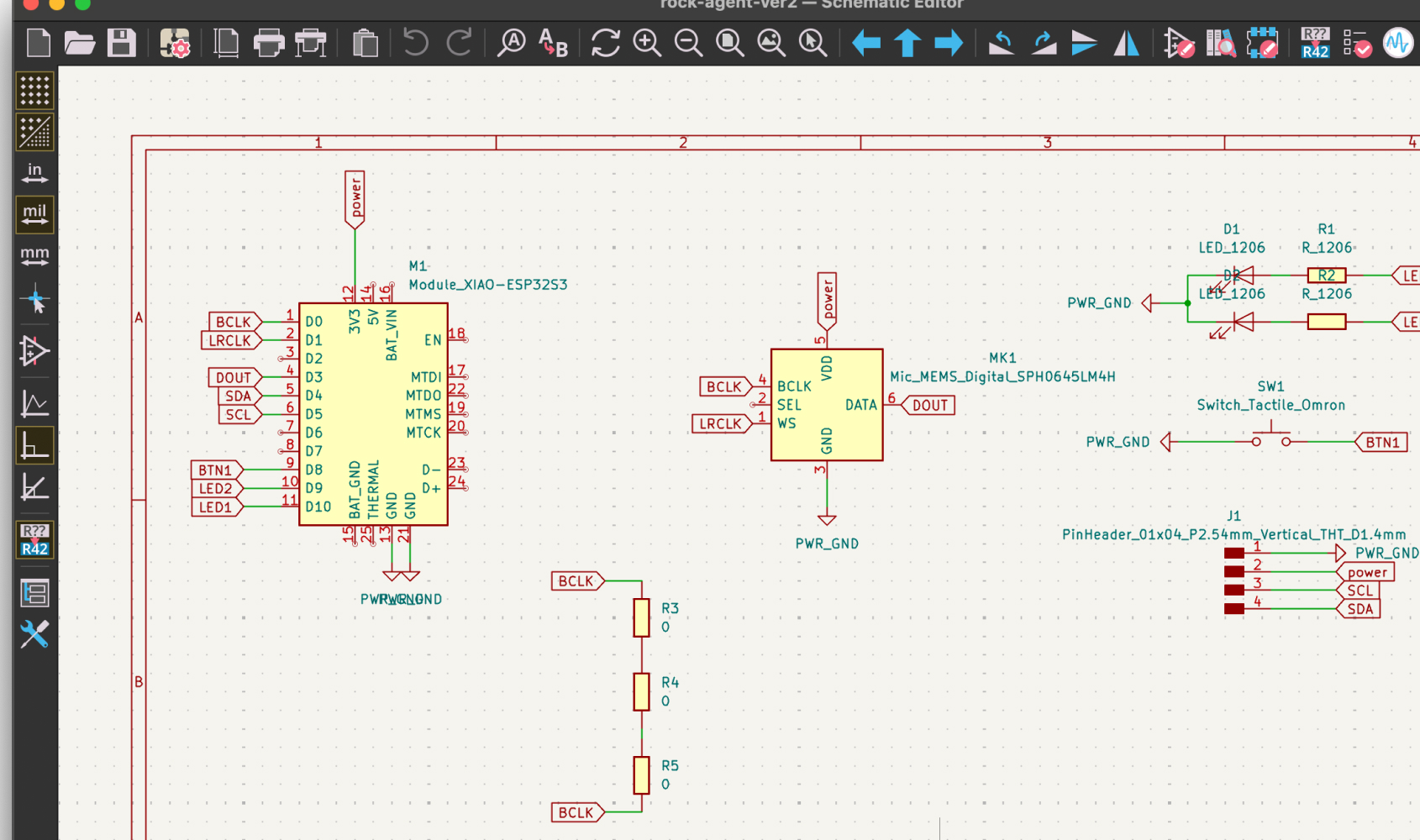Navigate up one sheet in hierarchy
Image resolution: width=1420 pixels, height=840 pixels.
point(907,43)
